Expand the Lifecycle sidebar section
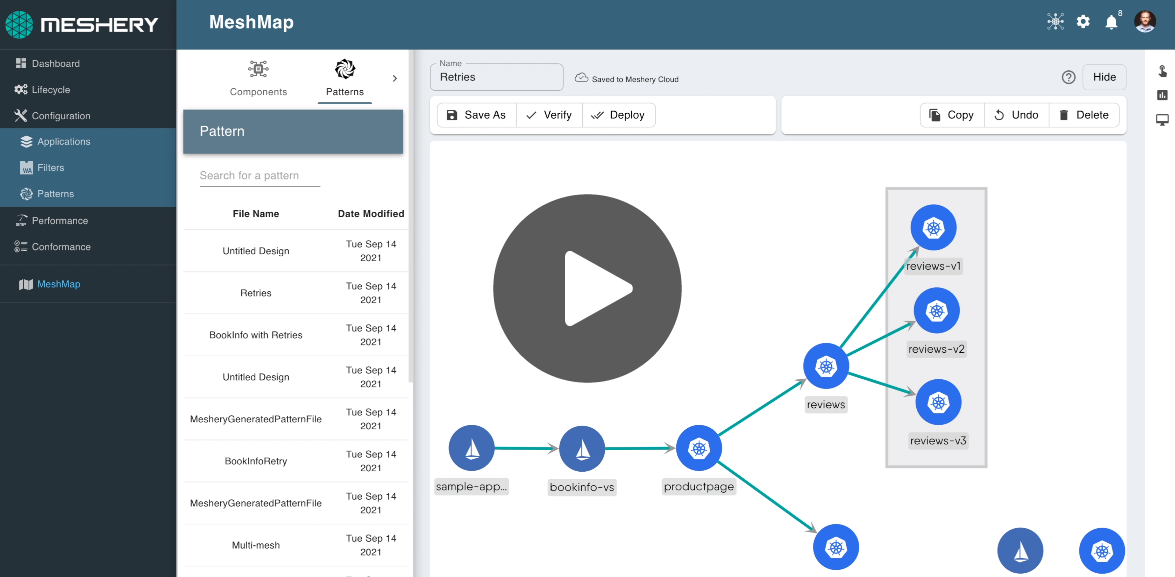 (x=50, y=90)
